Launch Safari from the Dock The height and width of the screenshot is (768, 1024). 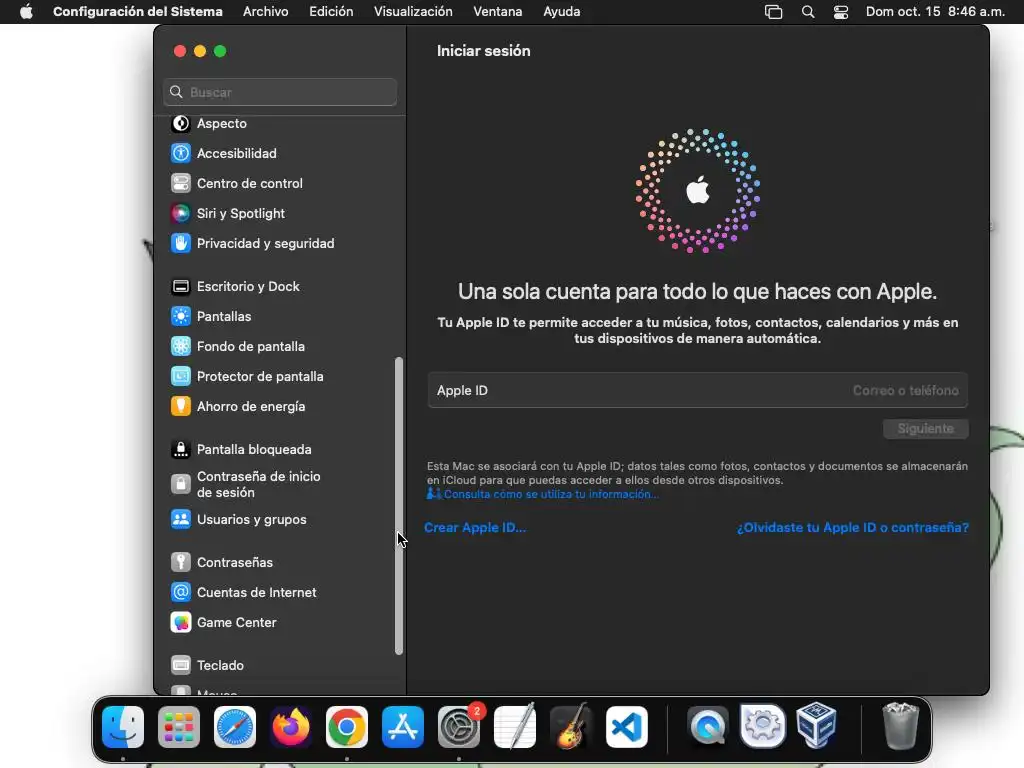tap(235, 727)
